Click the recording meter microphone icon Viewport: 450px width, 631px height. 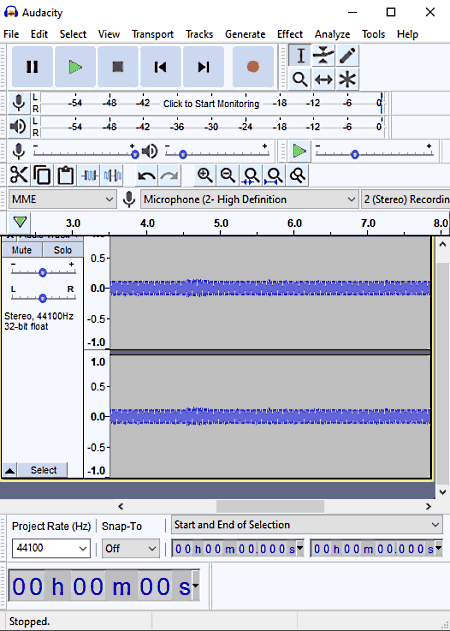[19, 103]
